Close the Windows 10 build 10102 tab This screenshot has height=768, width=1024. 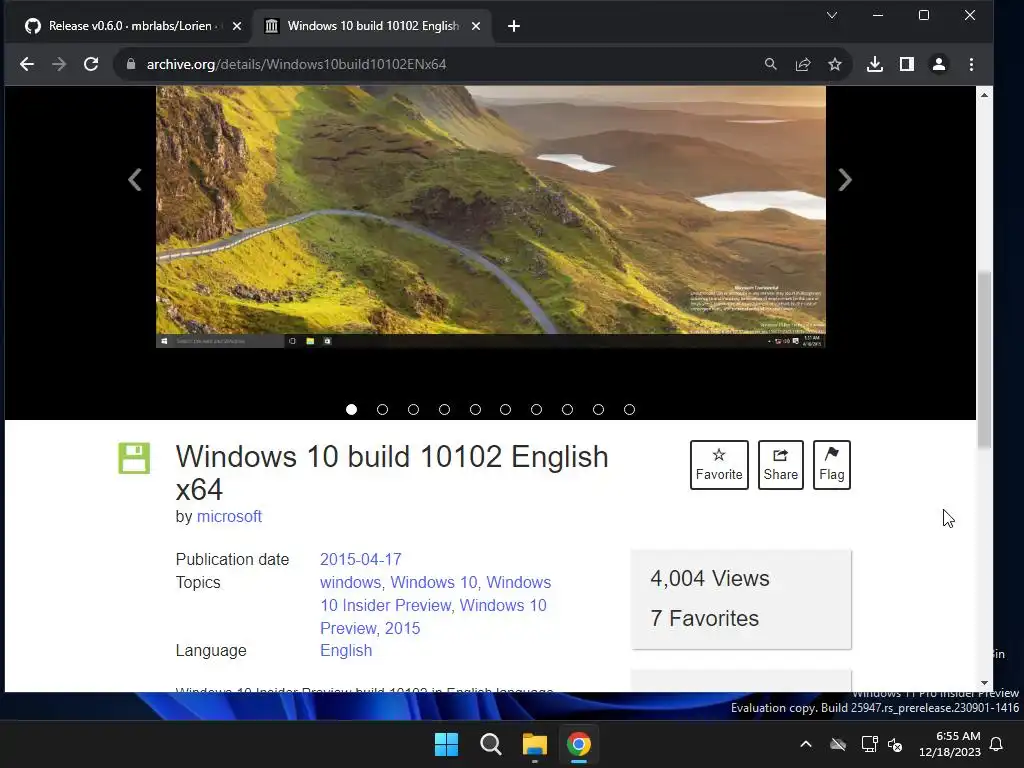click(x=476, y=26)
